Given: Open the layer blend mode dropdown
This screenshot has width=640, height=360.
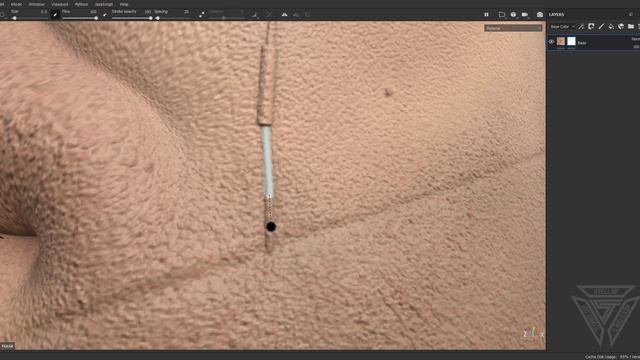Looking at the screenshot, I should click(x=636, y=39).
